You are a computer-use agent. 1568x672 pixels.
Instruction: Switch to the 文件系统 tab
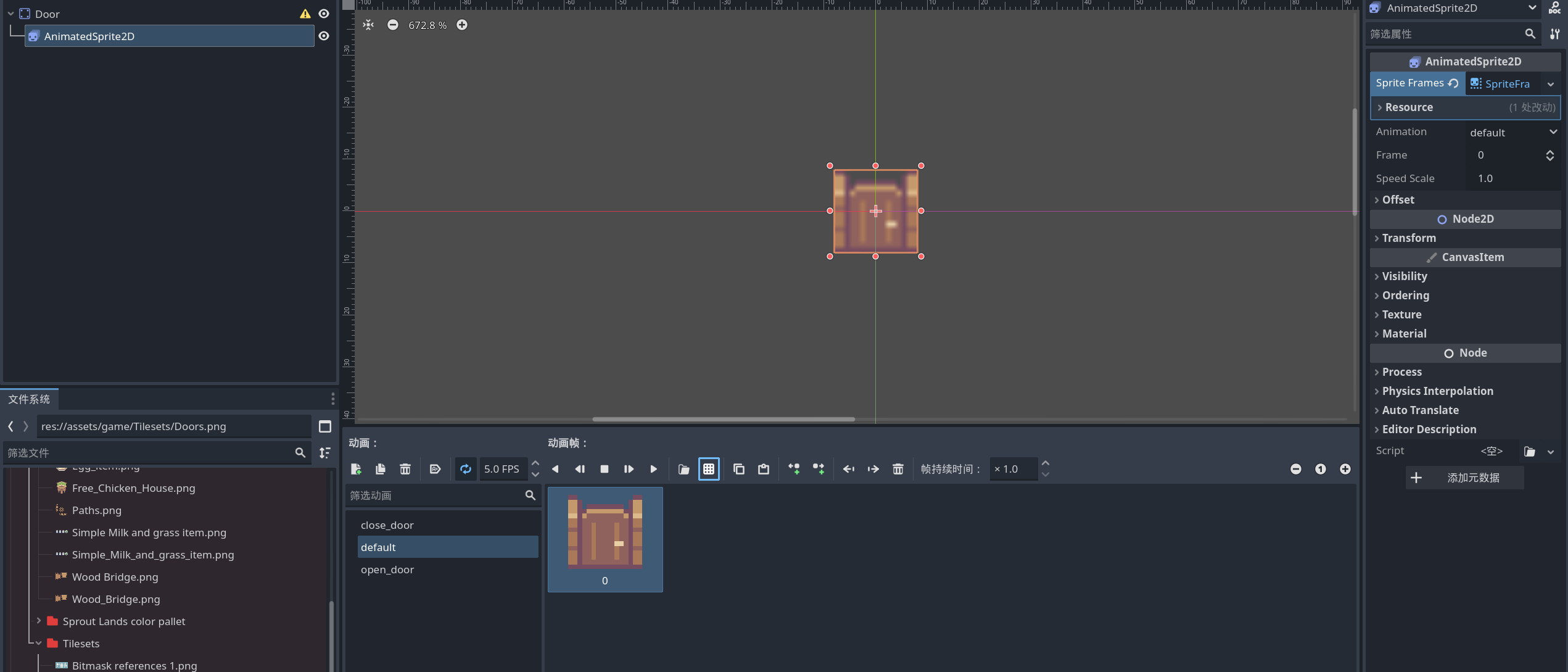(29, 399)
